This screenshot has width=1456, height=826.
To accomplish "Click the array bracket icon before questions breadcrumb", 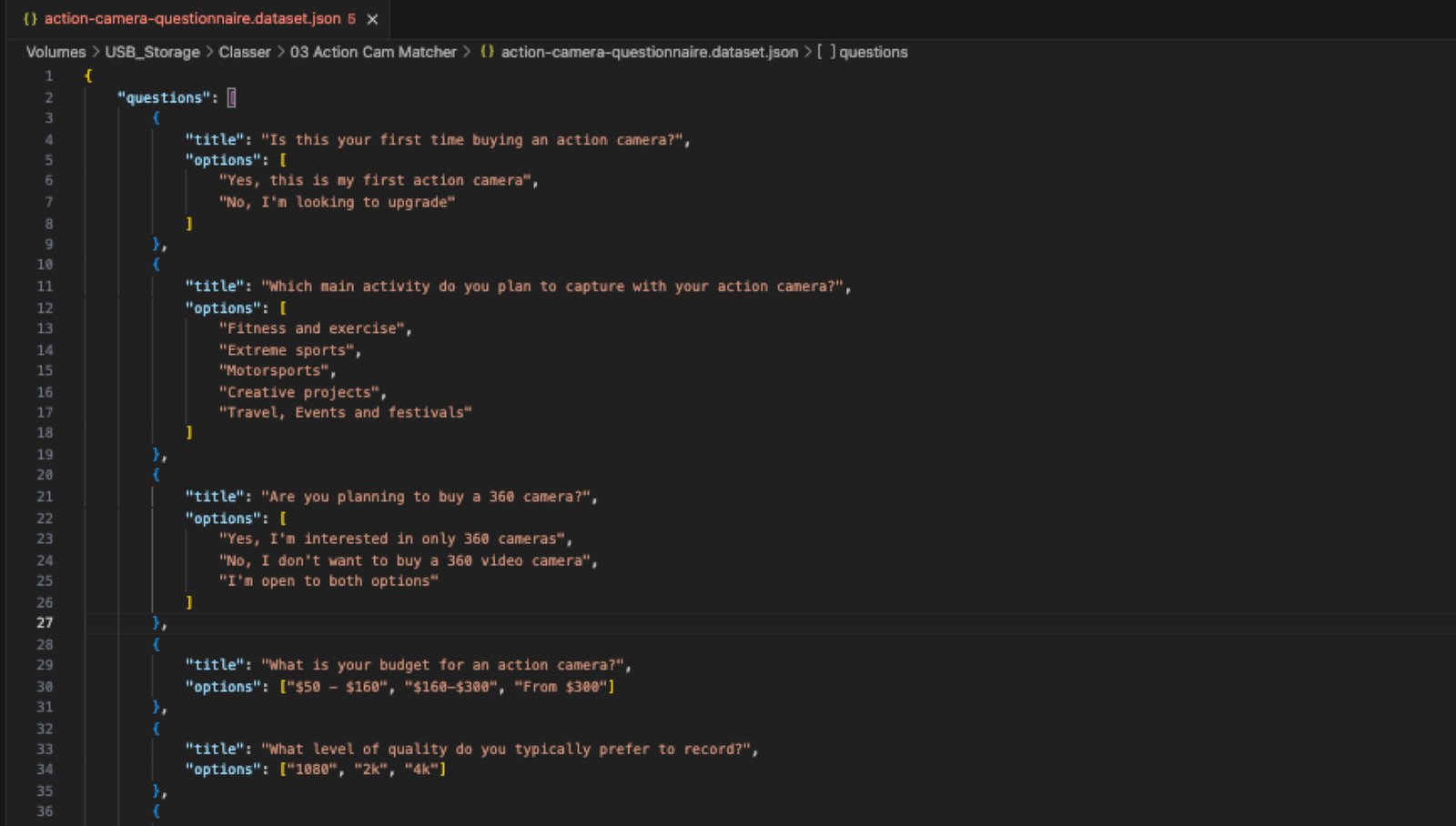I will (825, 52).
